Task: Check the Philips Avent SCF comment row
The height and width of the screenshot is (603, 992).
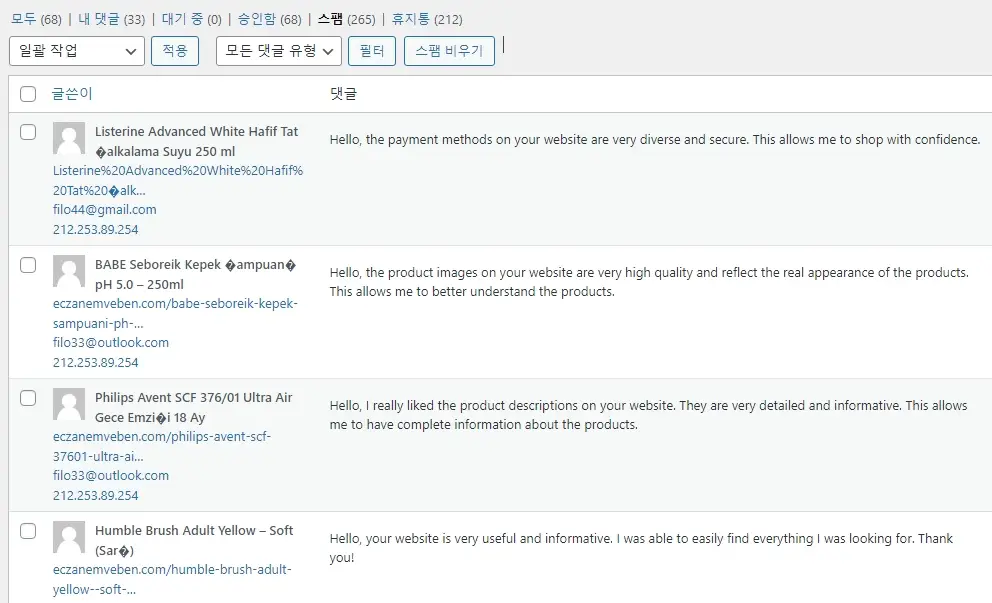Action: (28, 397)
